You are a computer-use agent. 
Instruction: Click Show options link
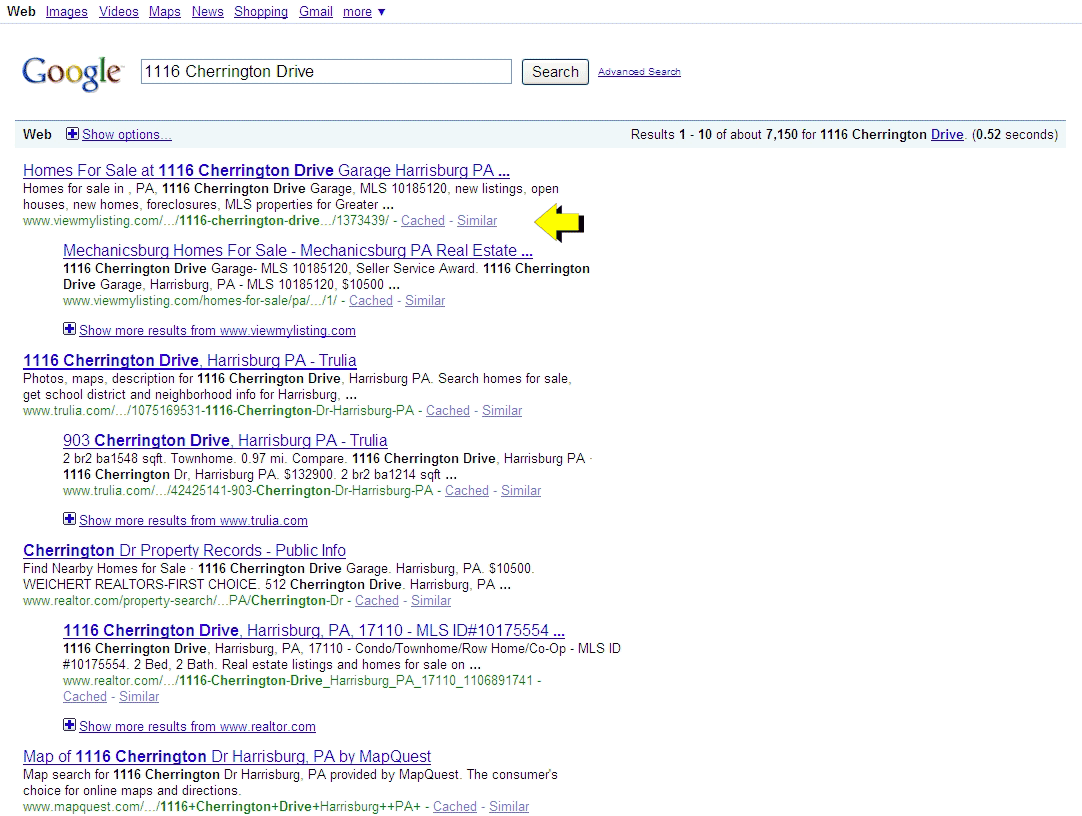pos(126,135)
